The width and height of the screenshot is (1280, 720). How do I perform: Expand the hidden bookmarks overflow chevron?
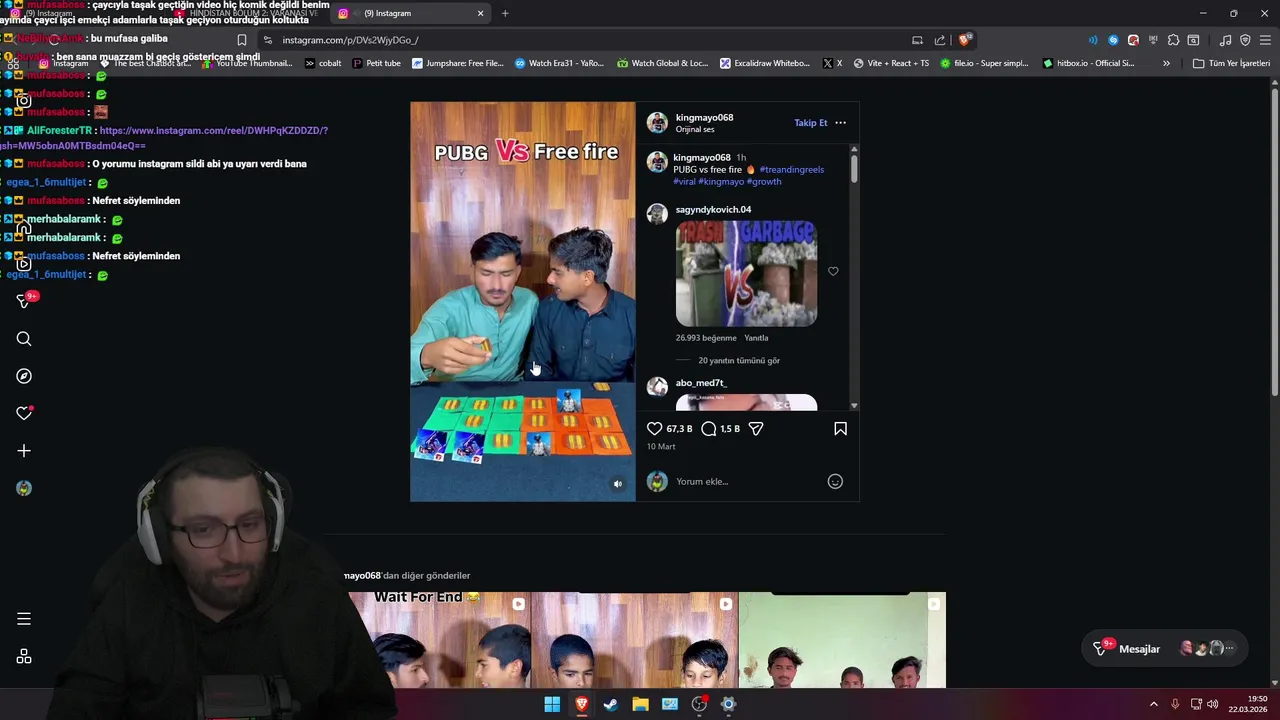coord(1166,63)
